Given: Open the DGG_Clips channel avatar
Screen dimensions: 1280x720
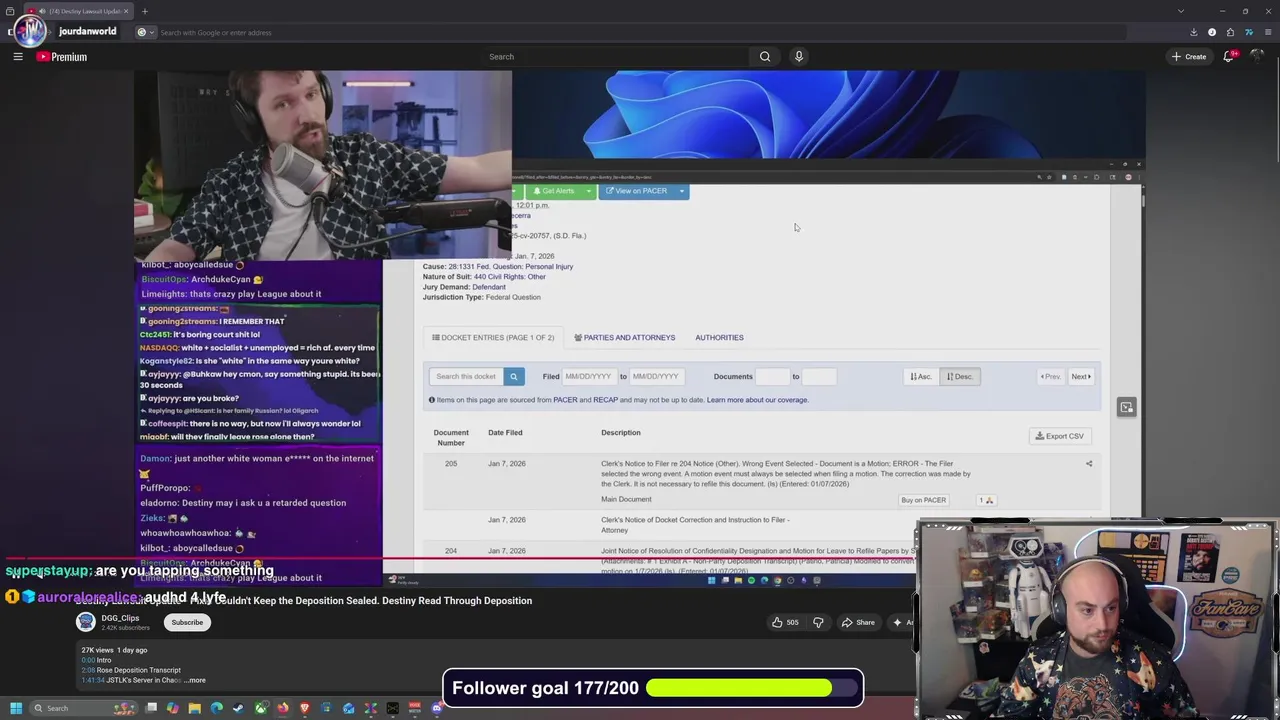Looking at the screenshot, I should [x=86, y=622].
